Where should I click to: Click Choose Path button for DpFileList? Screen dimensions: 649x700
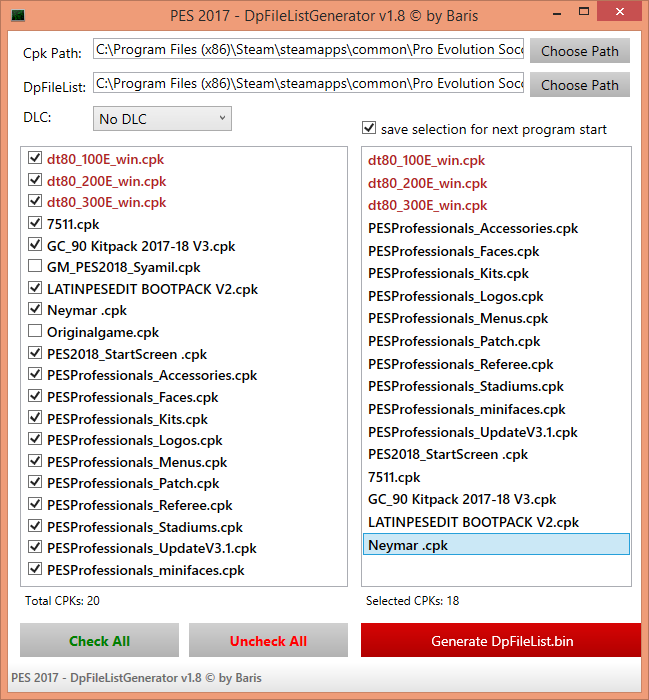(580, 85)
